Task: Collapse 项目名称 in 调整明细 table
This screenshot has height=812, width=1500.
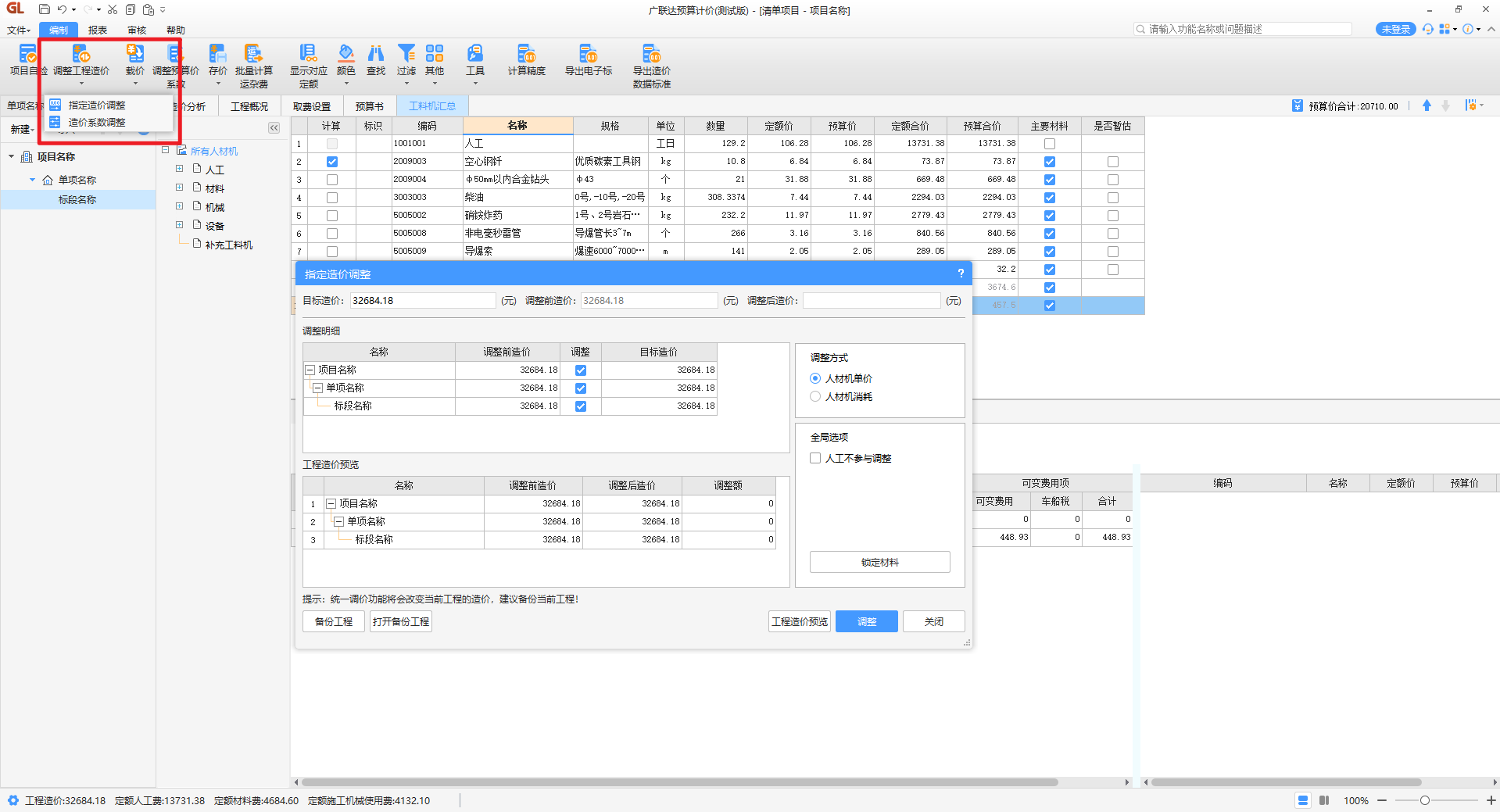Action: [x=310, y=370]
